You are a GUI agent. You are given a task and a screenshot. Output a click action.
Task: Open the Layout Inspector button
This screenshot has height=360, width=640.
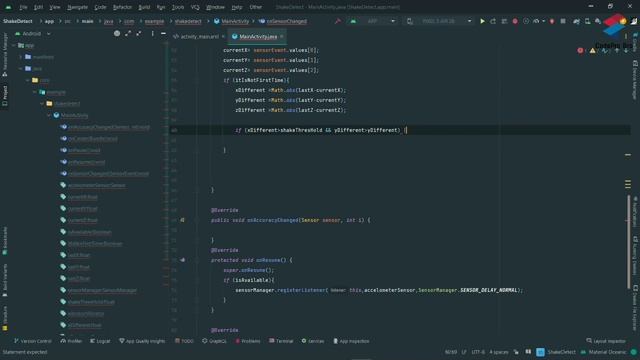pyautogui.click(x=606, y=341)
